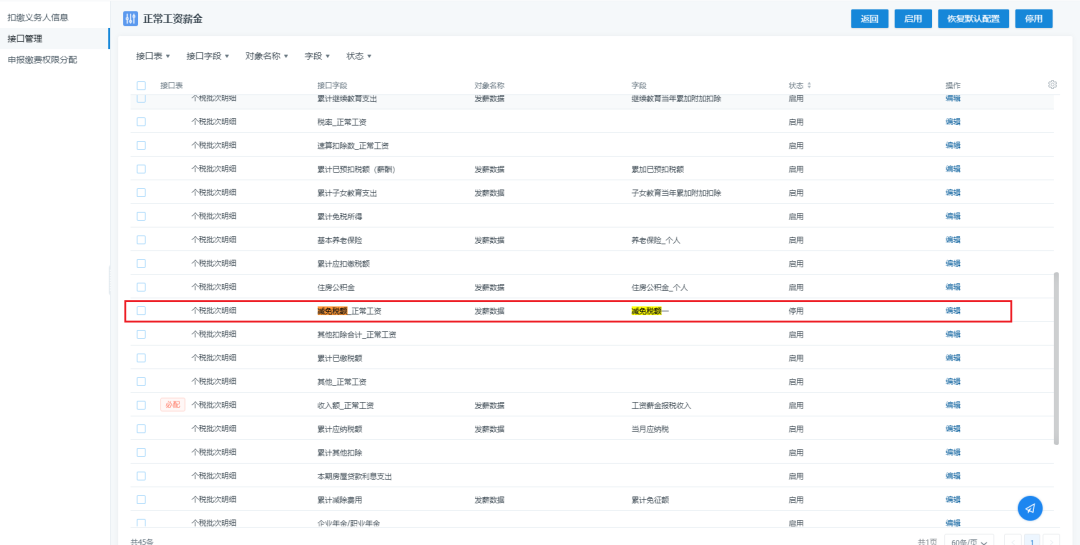
Task: Click the 其他扣除合计_正常工资 cell
Action: coord(356,334)
